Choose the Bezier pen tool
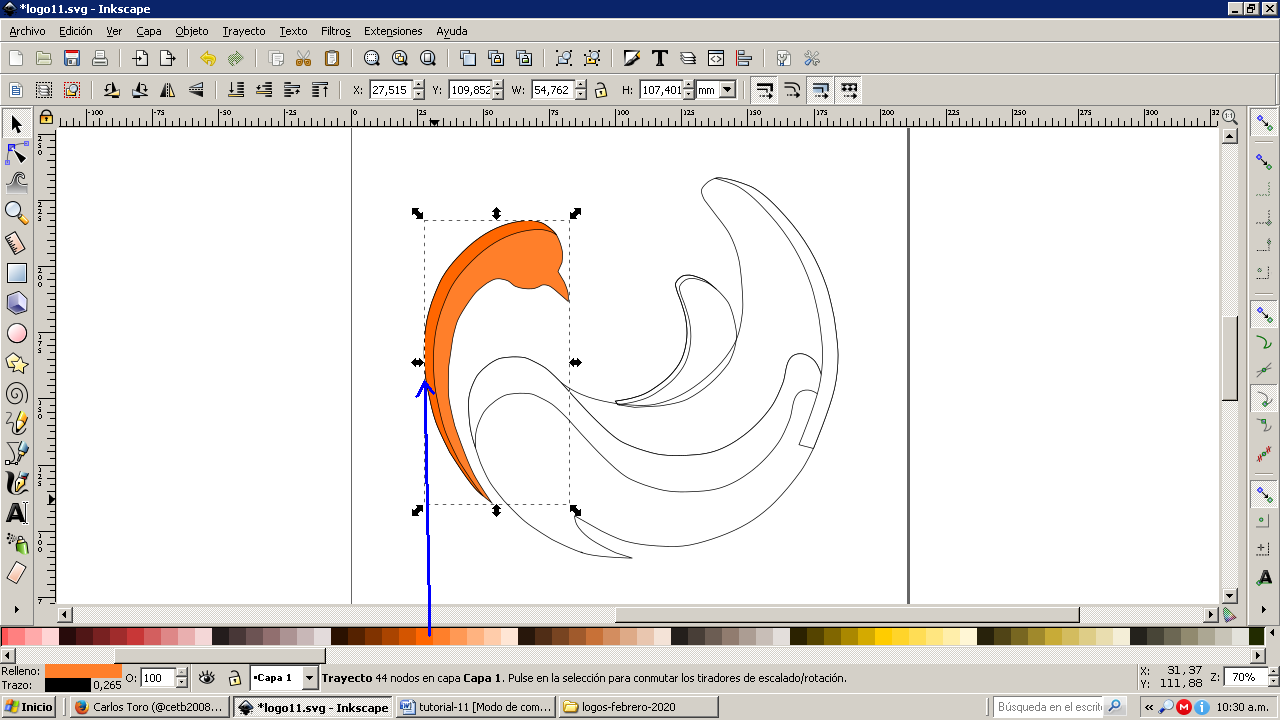This screenshot has height=720, width=1280. pos(16,452)
